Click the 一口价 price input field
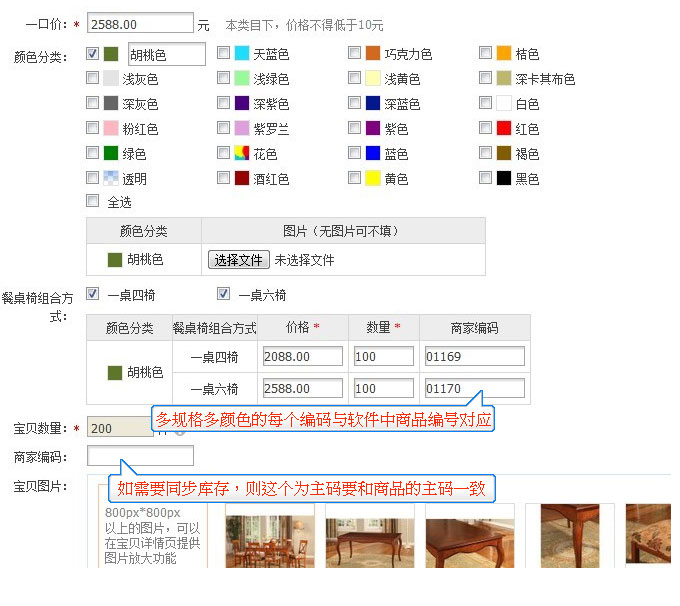The width and height of the screenshot is (680, 606). (141, 23)
